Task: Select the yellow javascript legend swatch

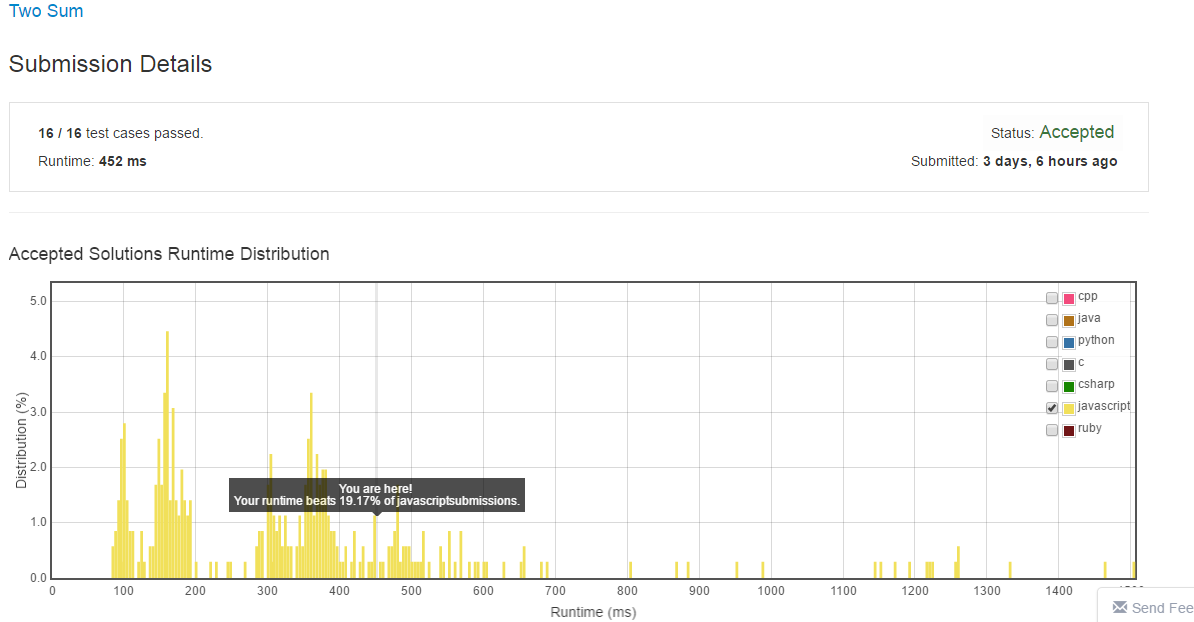Action: click(1068, 408)
